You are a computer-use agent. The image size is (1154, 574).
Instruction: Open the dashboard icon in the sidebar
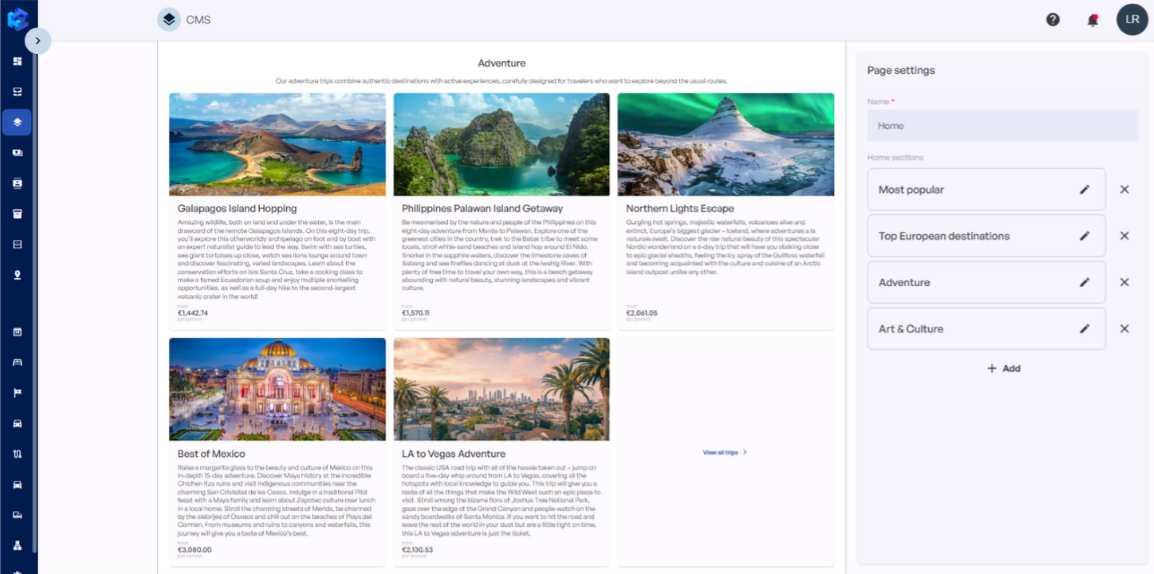[x=17, y=60]
